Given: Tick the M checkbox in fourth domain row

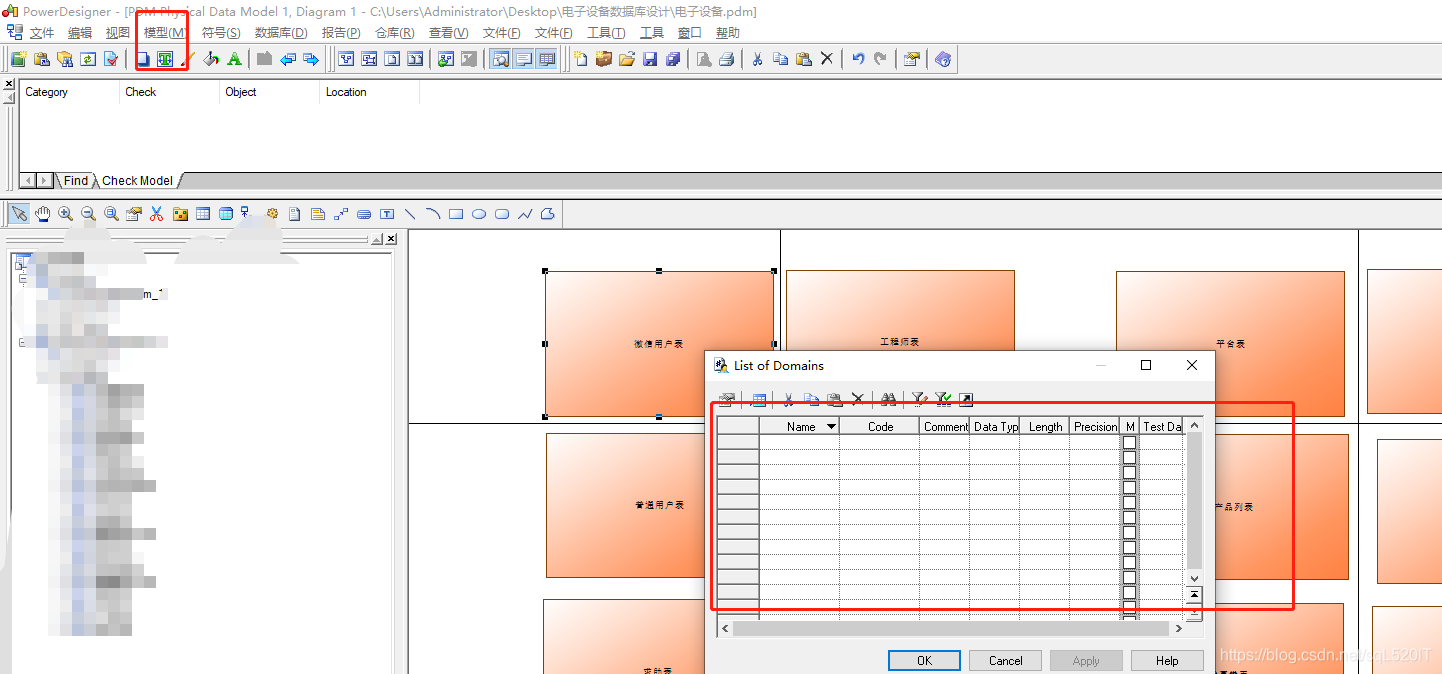Looking at the screenshot, I should [1129, 488].
